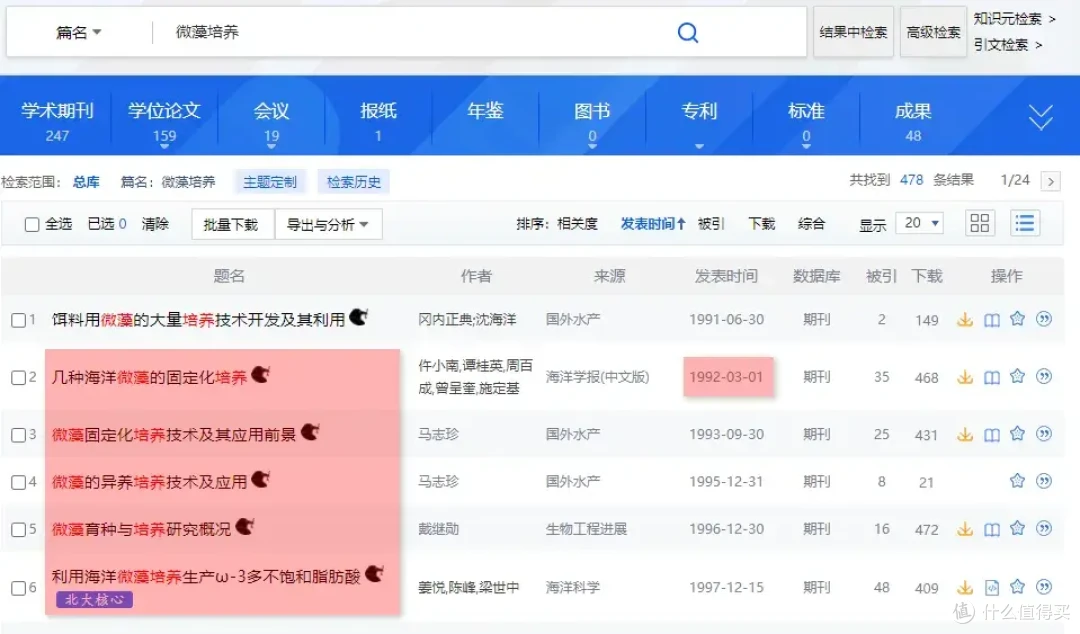Expand more database categories chevron
The width and height of the screenshot is (1080, 634).
1040,118
